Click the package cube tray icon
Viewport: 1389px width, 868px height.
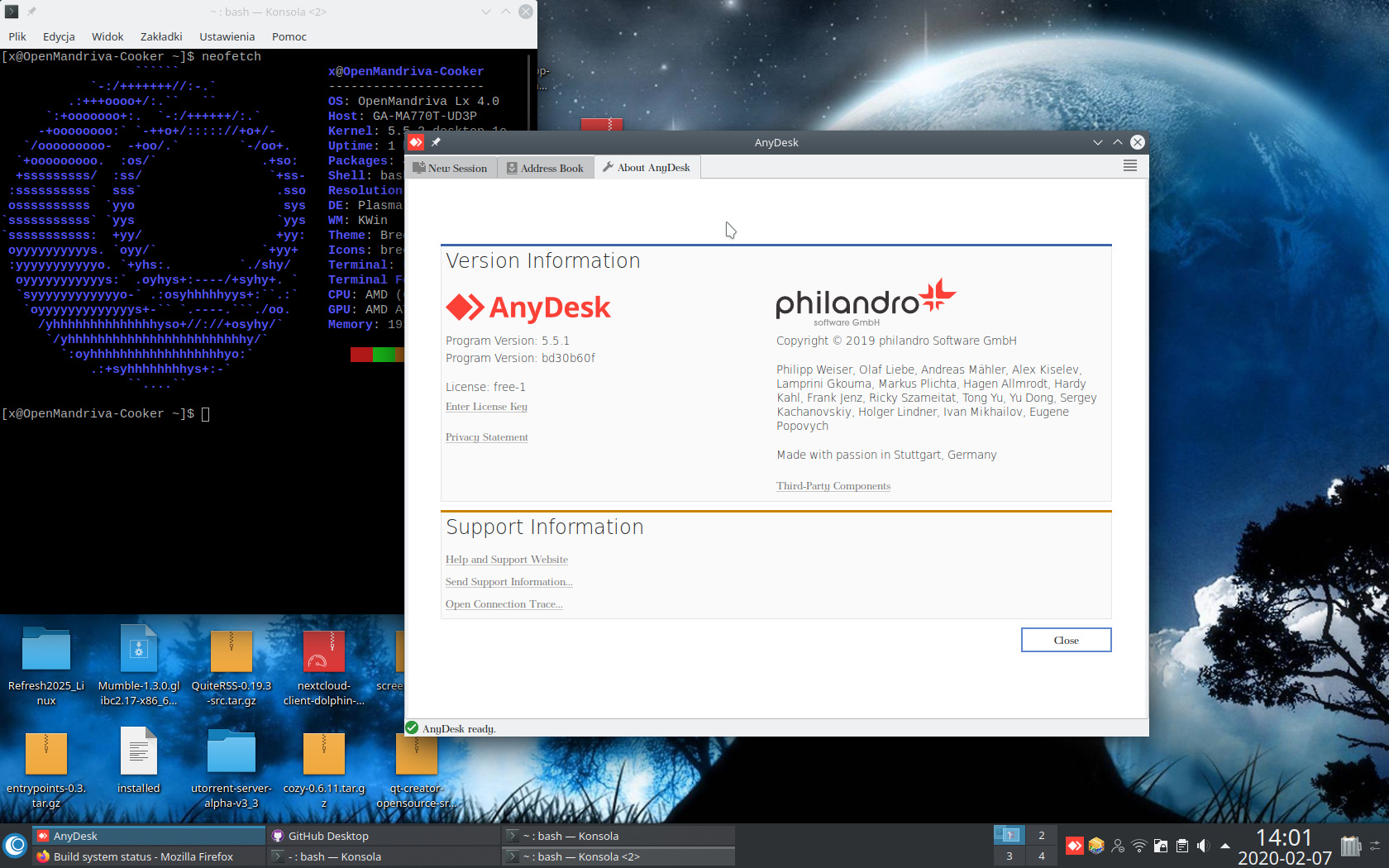[1096, 846]
